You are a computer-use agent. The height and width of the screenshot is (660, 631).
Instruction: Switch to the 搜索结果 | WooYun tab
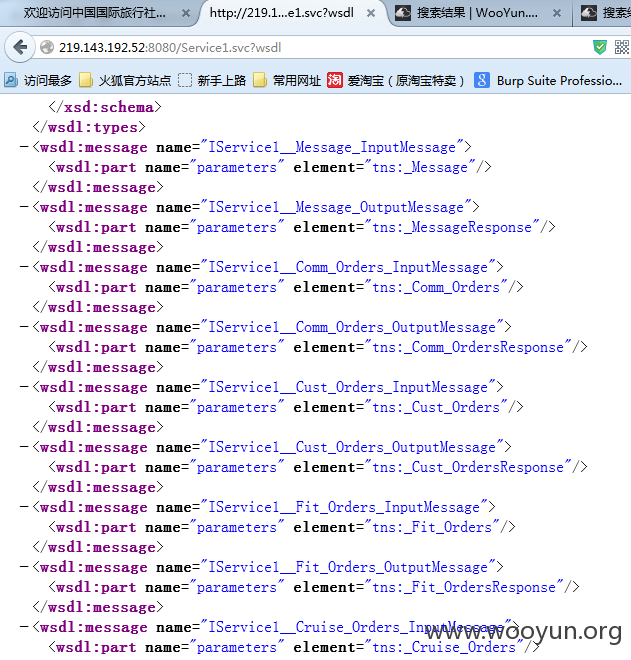(477, 13)
